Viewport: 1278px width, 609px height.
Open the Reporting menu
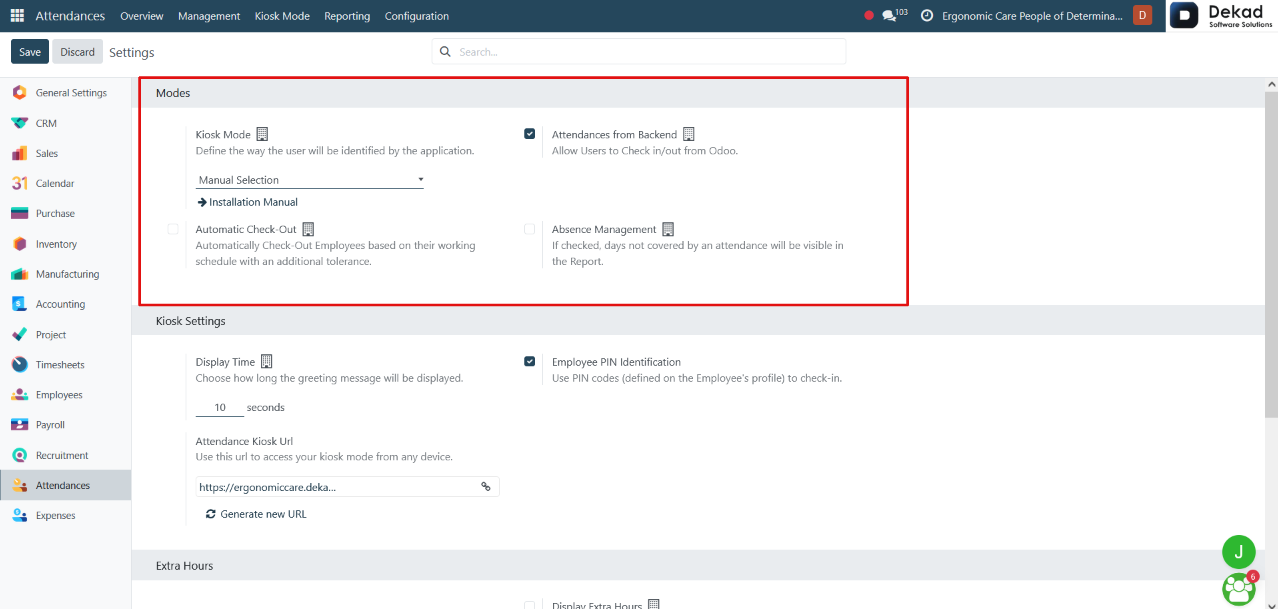pos(347,16)
